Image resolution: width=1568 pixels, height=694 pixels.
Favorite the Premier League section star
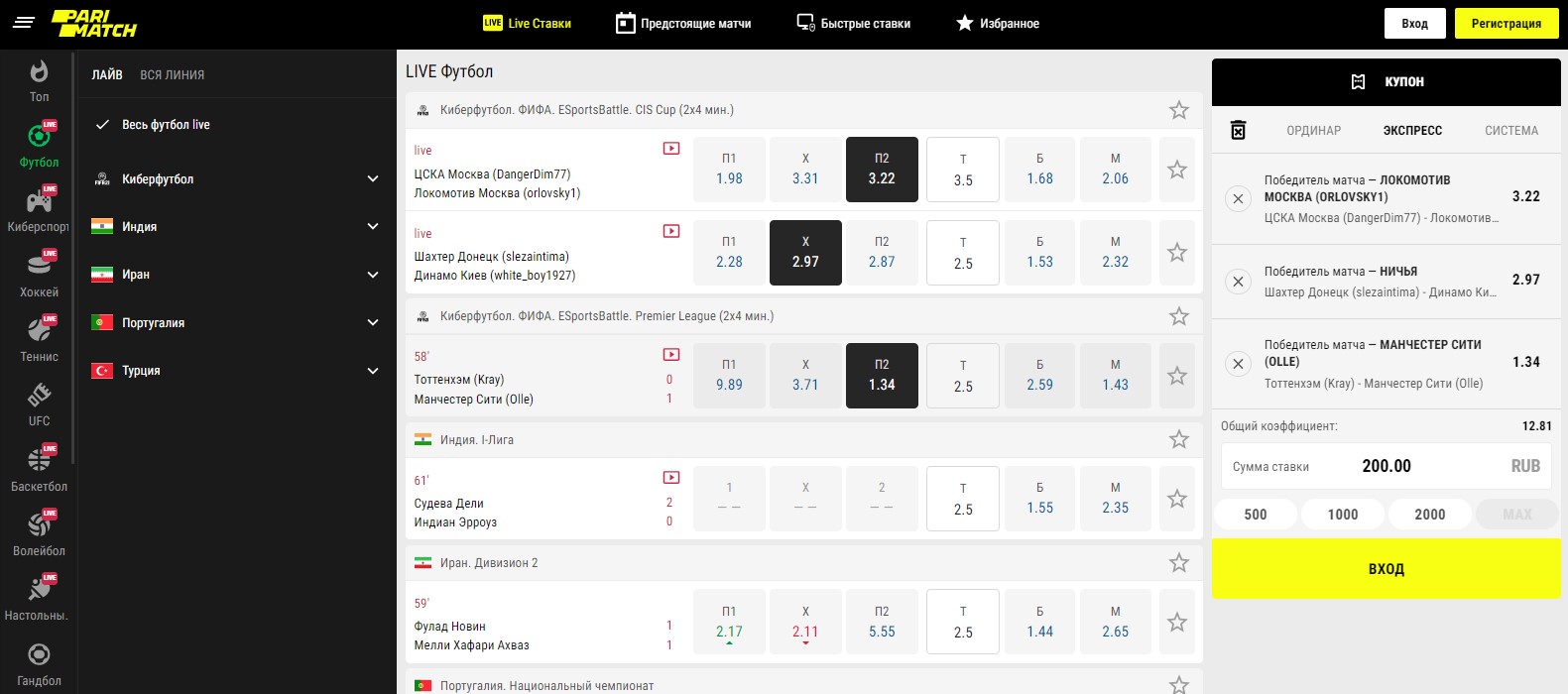1178,316
